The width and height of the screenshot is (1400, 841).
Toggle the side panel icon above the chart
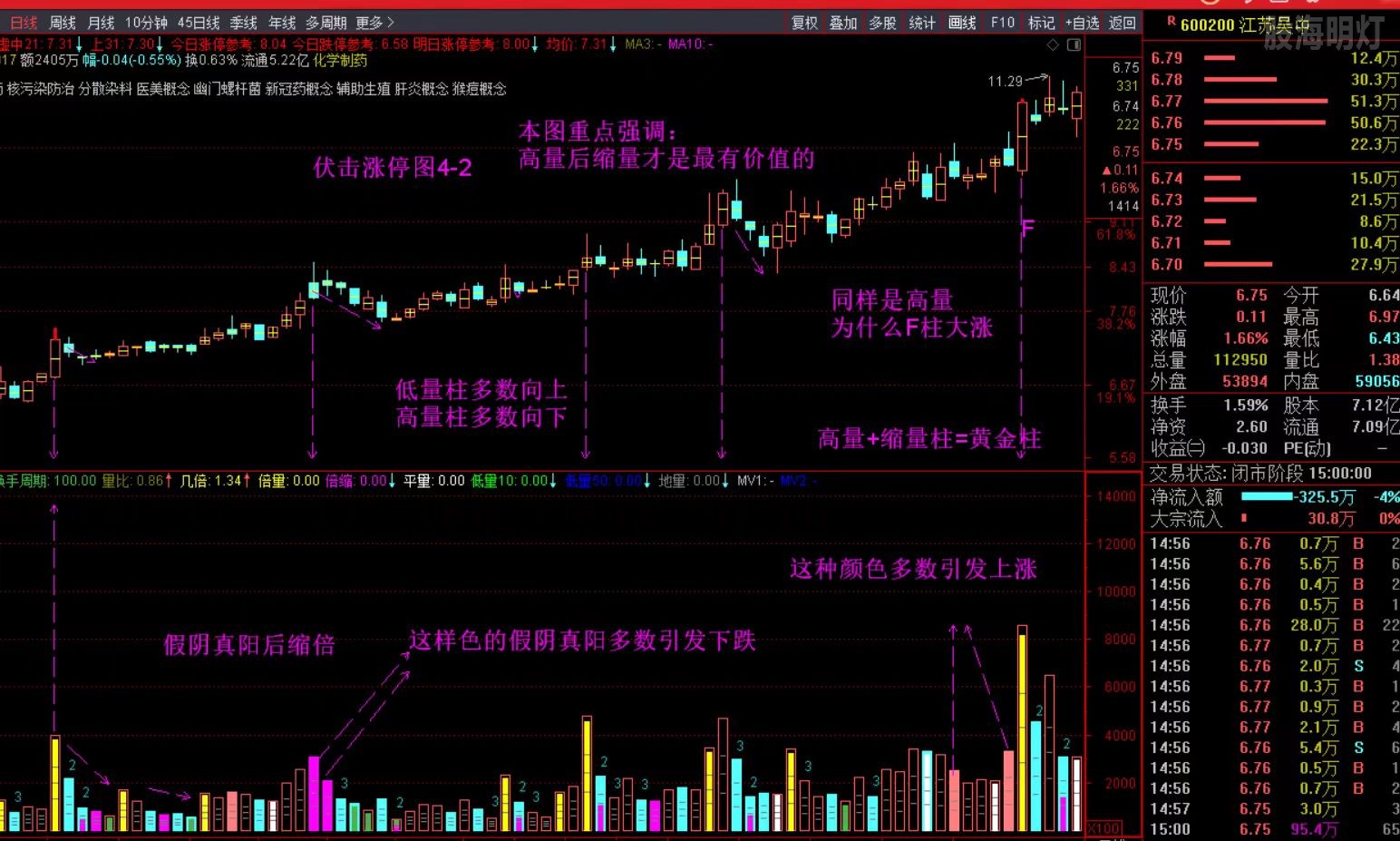(x=1074, y=44)
